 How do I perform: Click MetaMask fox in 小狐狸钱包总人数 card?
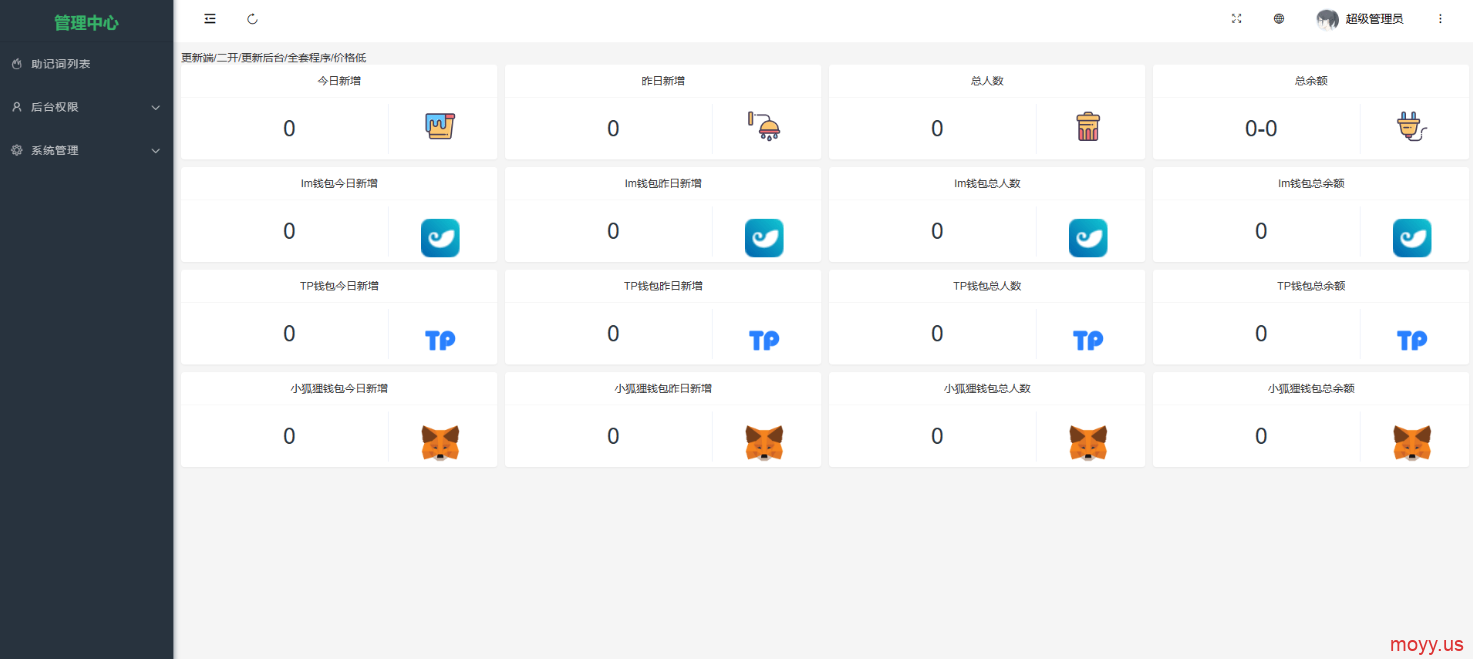pyautogui.click(x=1088, y=442)
